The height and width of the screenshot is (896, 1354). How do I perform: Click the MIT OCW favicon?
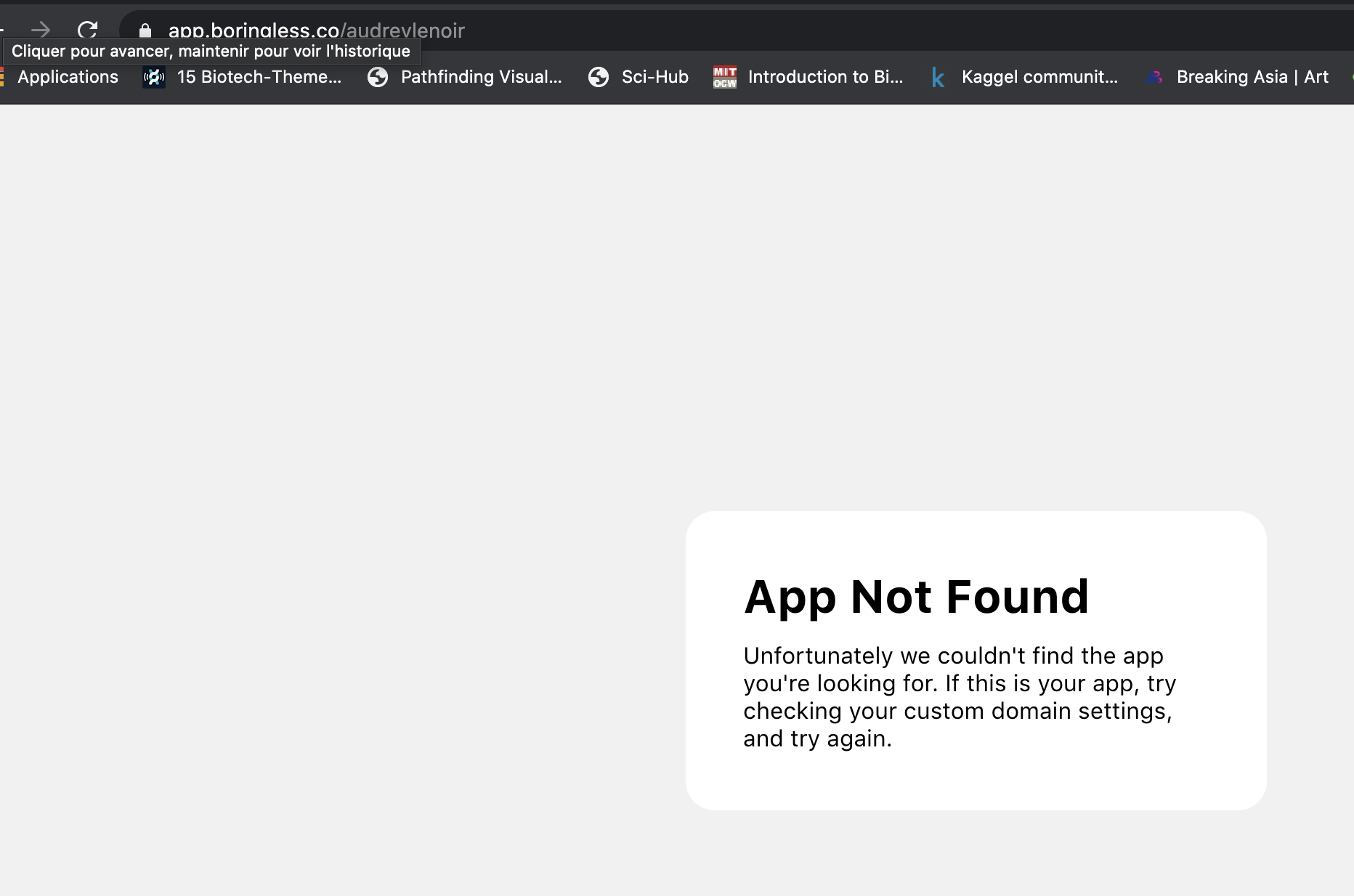[x=725, y=77]
